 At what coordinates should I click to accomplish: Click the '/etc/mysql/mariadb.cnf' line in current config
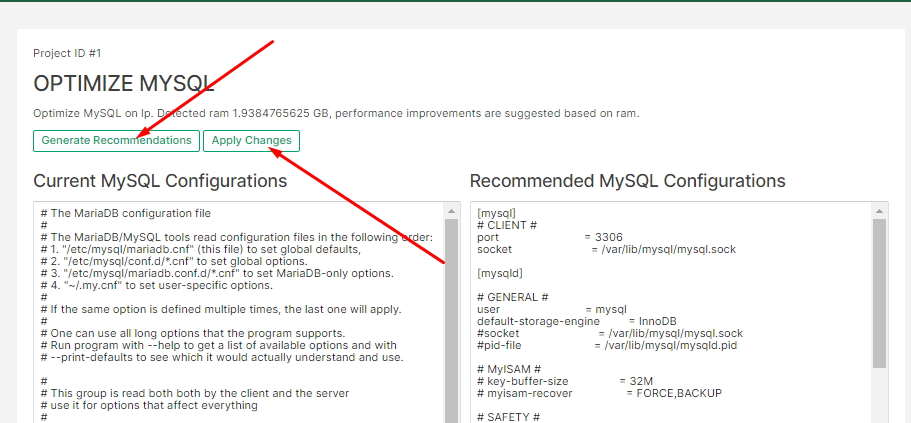pos(201,249)
